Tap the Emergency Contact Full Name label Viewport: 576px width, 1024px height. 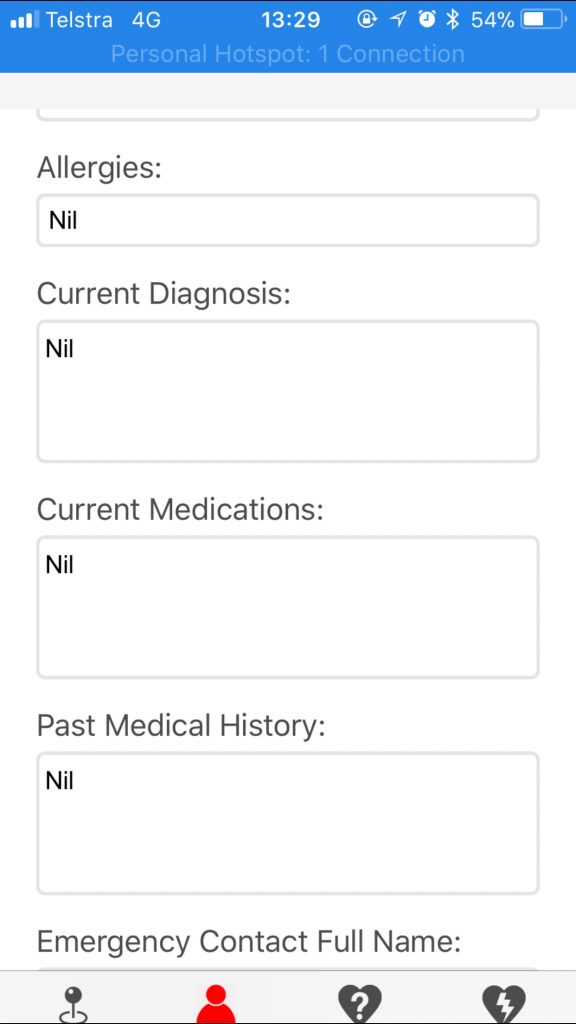coord(249,942)
